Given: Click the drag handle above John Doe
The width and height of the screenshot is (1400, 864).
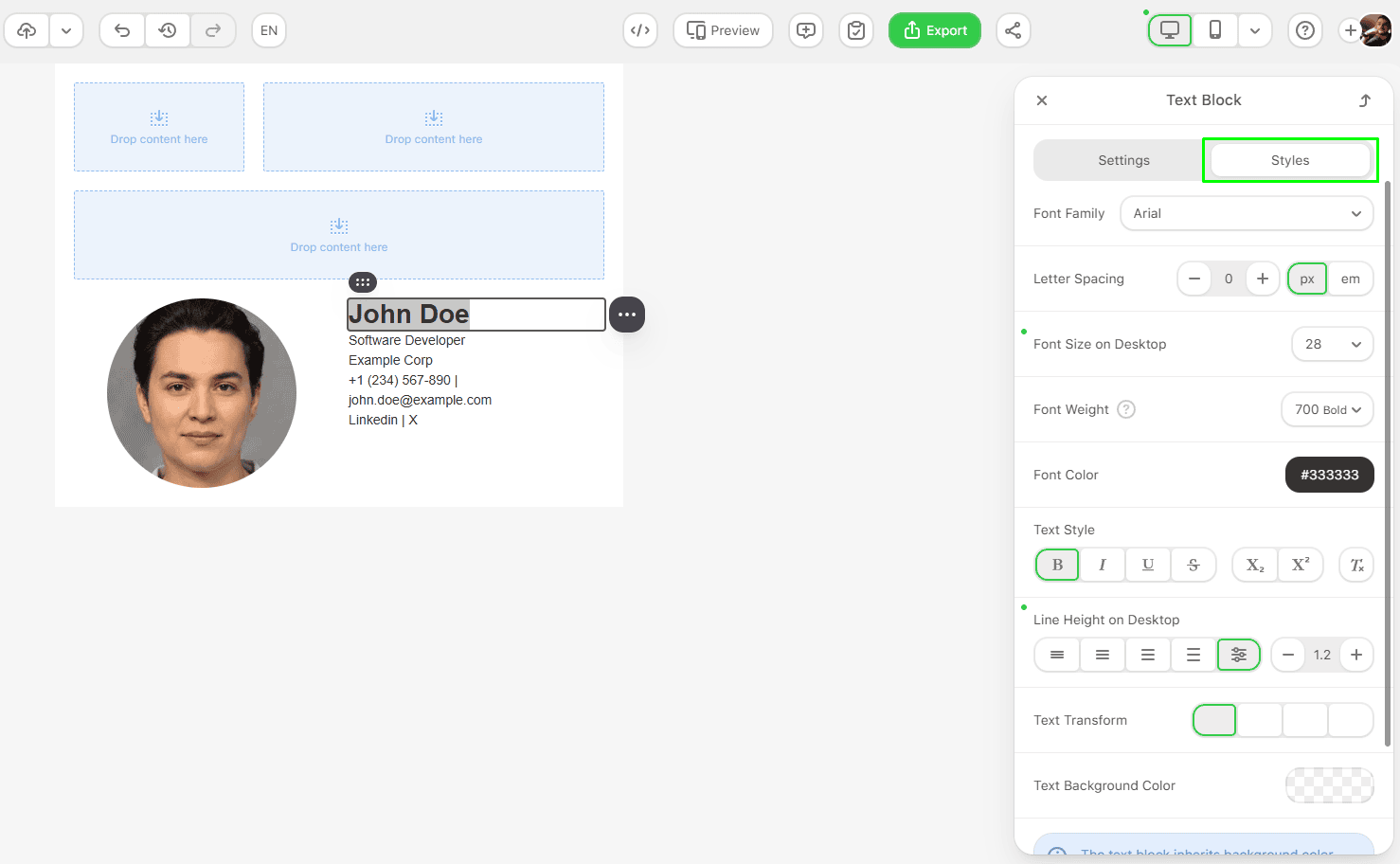Looking at the screenshot, I should [x=363, y=282].
